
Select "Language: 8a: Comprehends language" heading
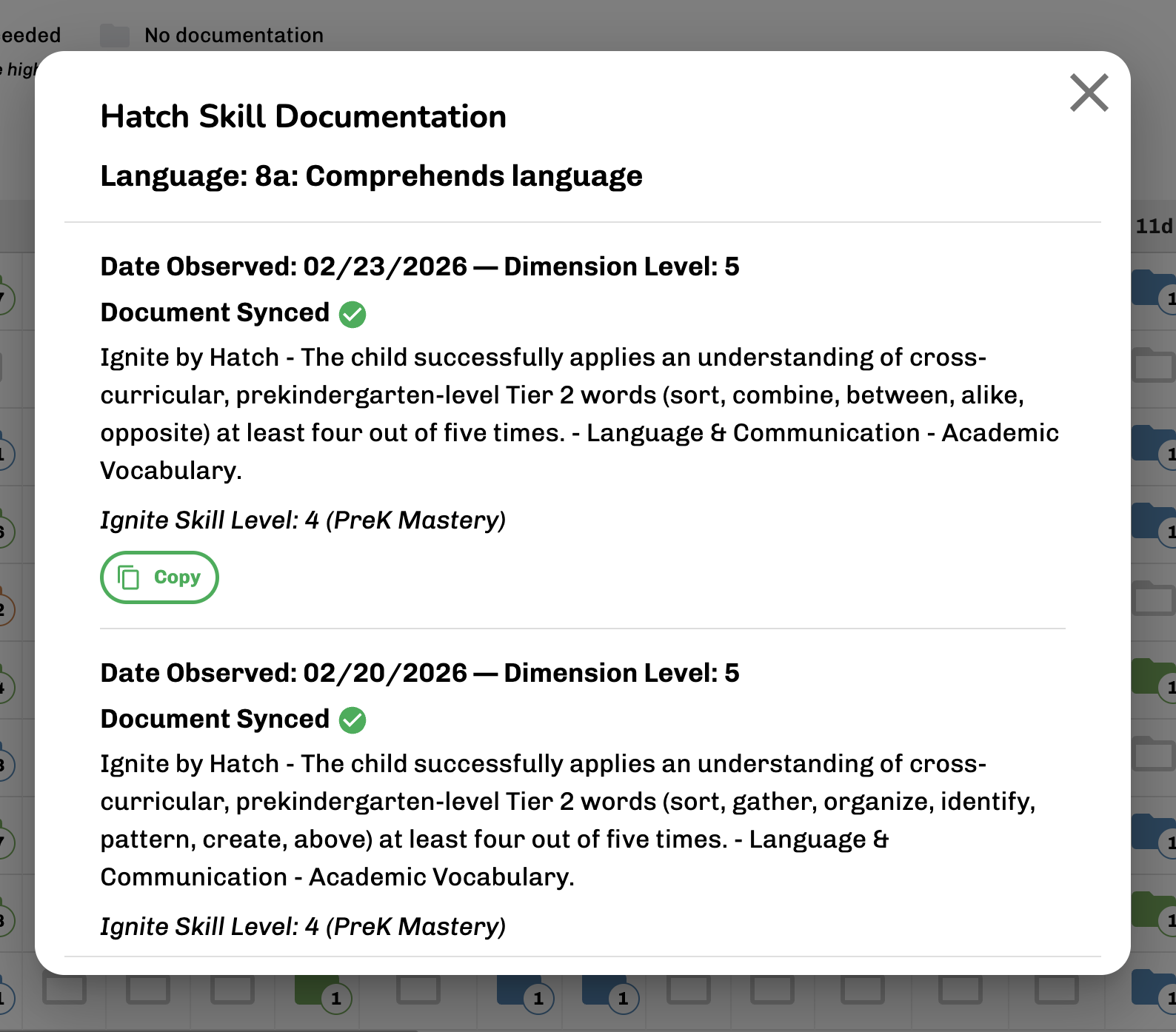(372, 176)
